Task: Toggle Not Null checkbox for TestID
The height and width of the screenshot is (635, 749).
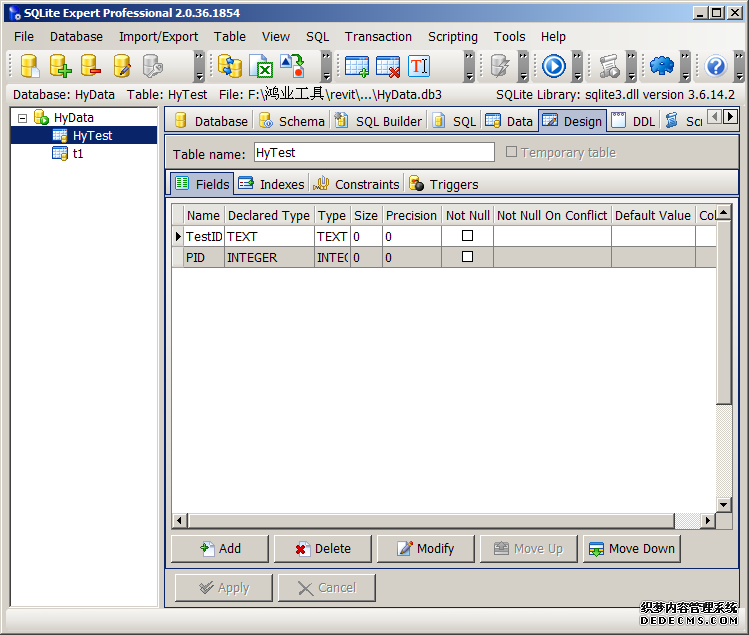Action: 467,236
